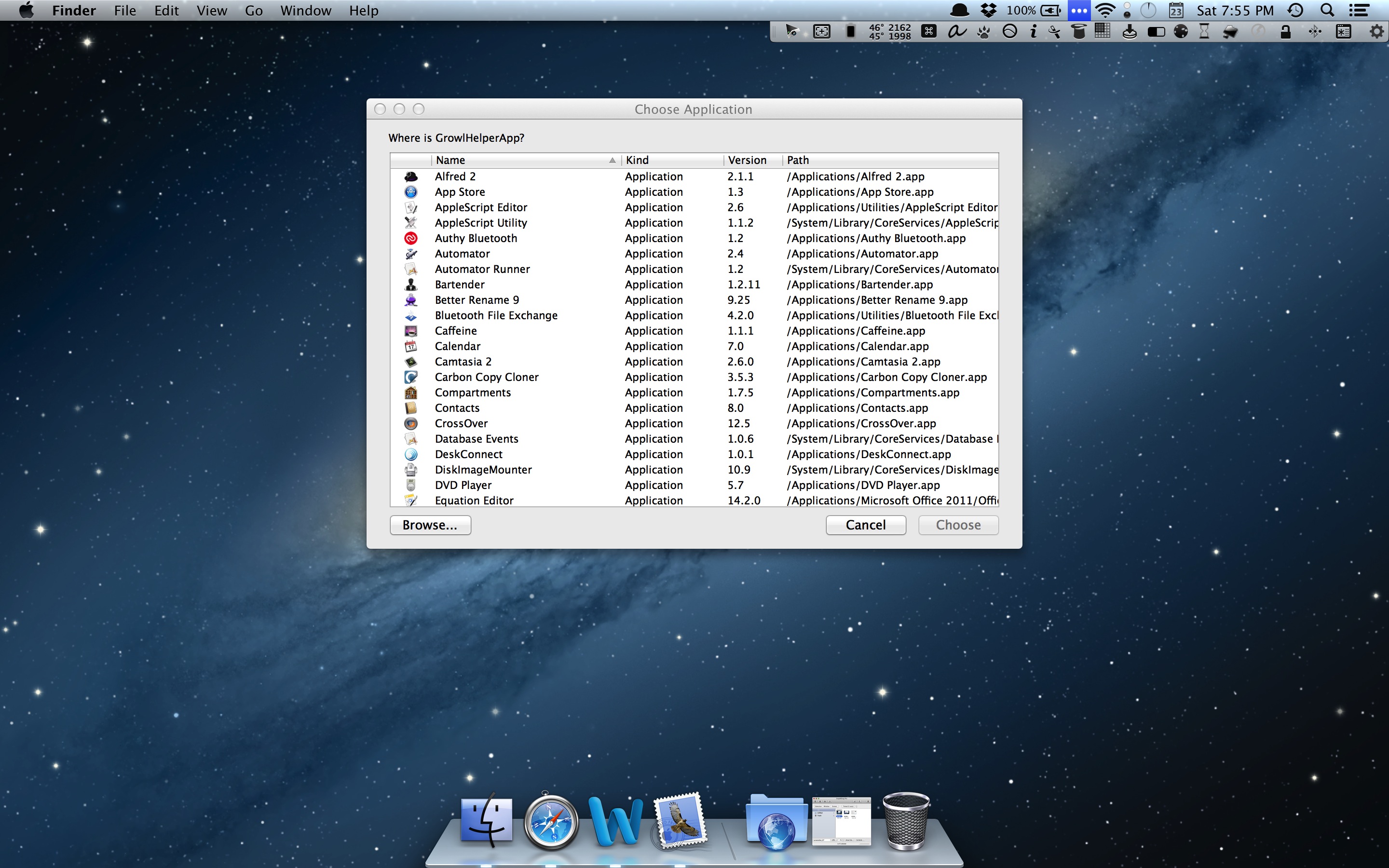Open the File menu

pyautogui.click(x=125, y=10)
